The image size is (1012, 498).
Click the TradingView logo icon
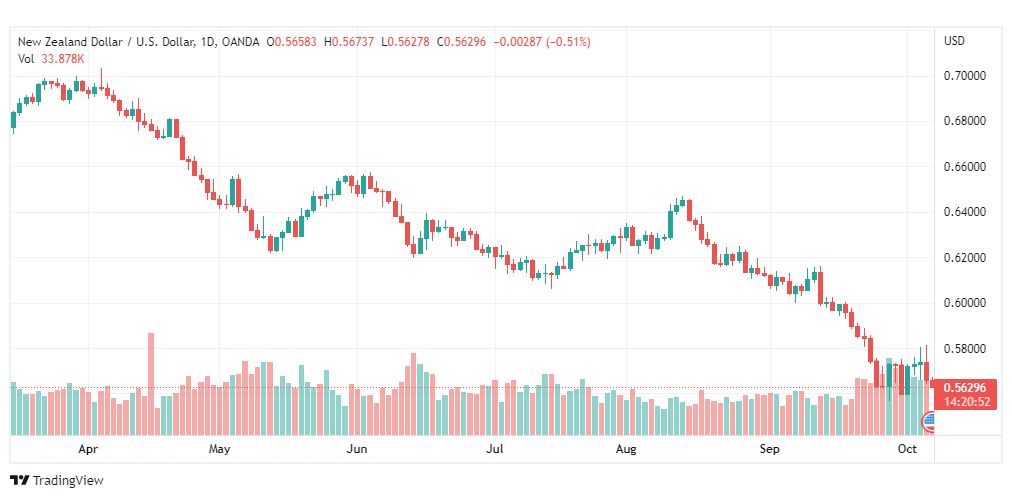19,481
